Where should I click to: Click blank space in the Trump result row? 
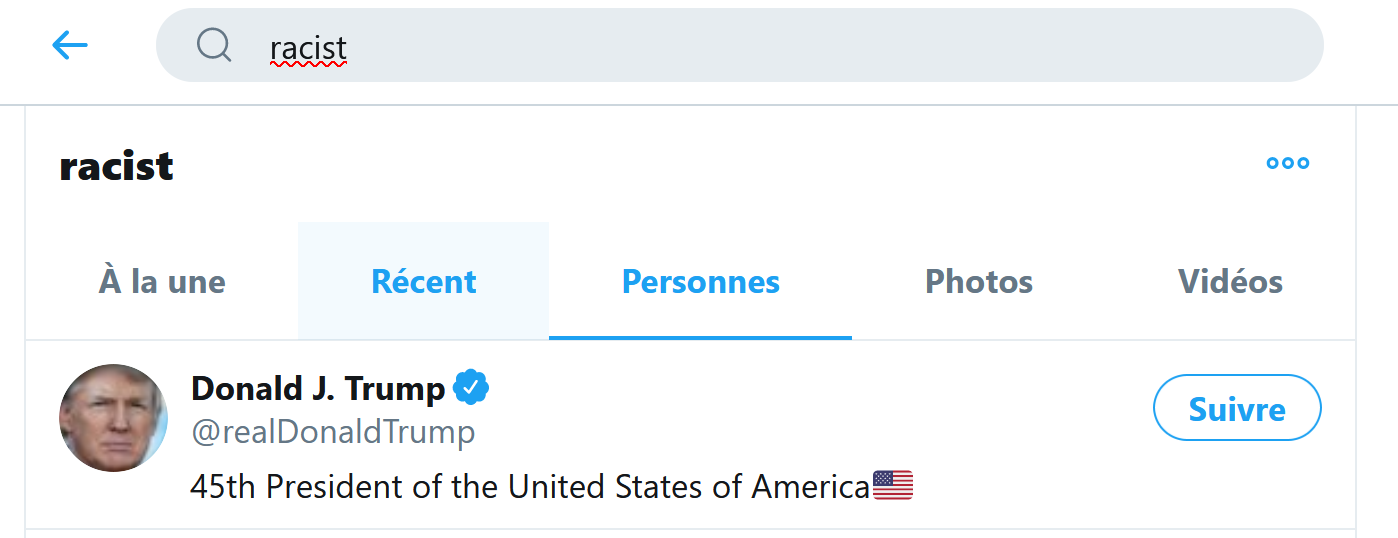coord(800,430)
